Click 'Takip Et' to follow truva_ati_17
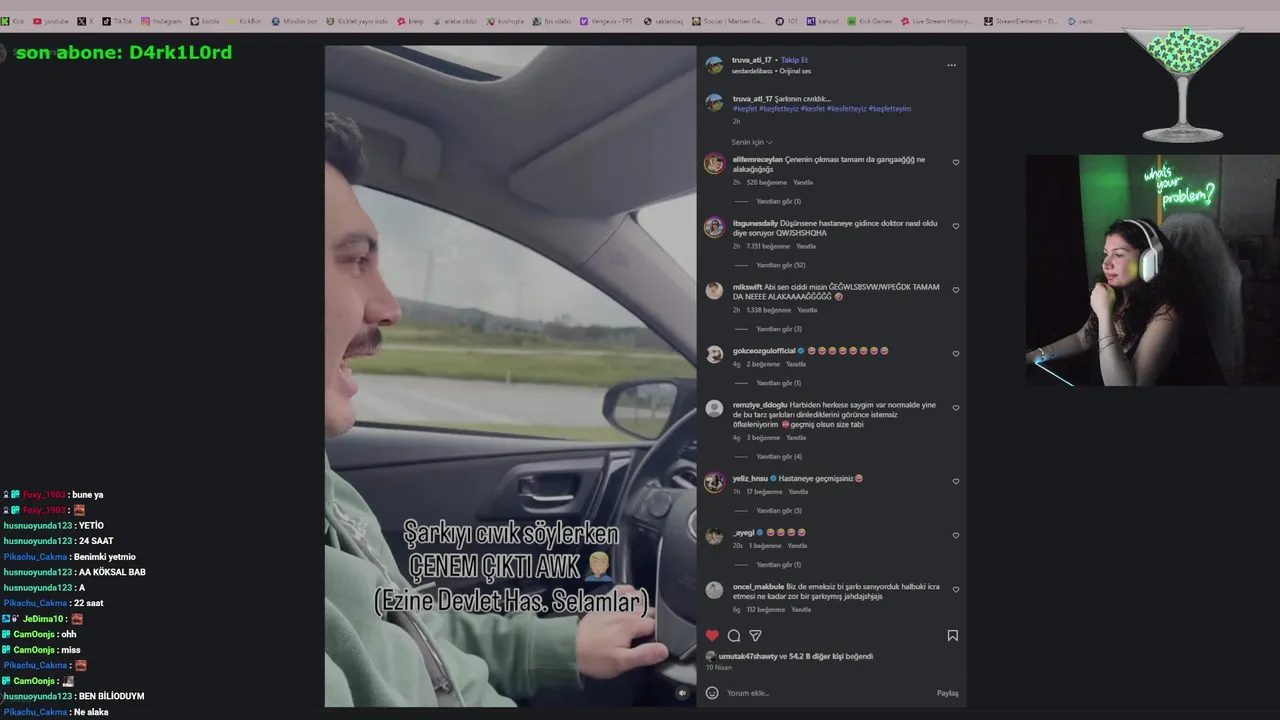Screen dimensions: 1280x720 click(794, 60)
